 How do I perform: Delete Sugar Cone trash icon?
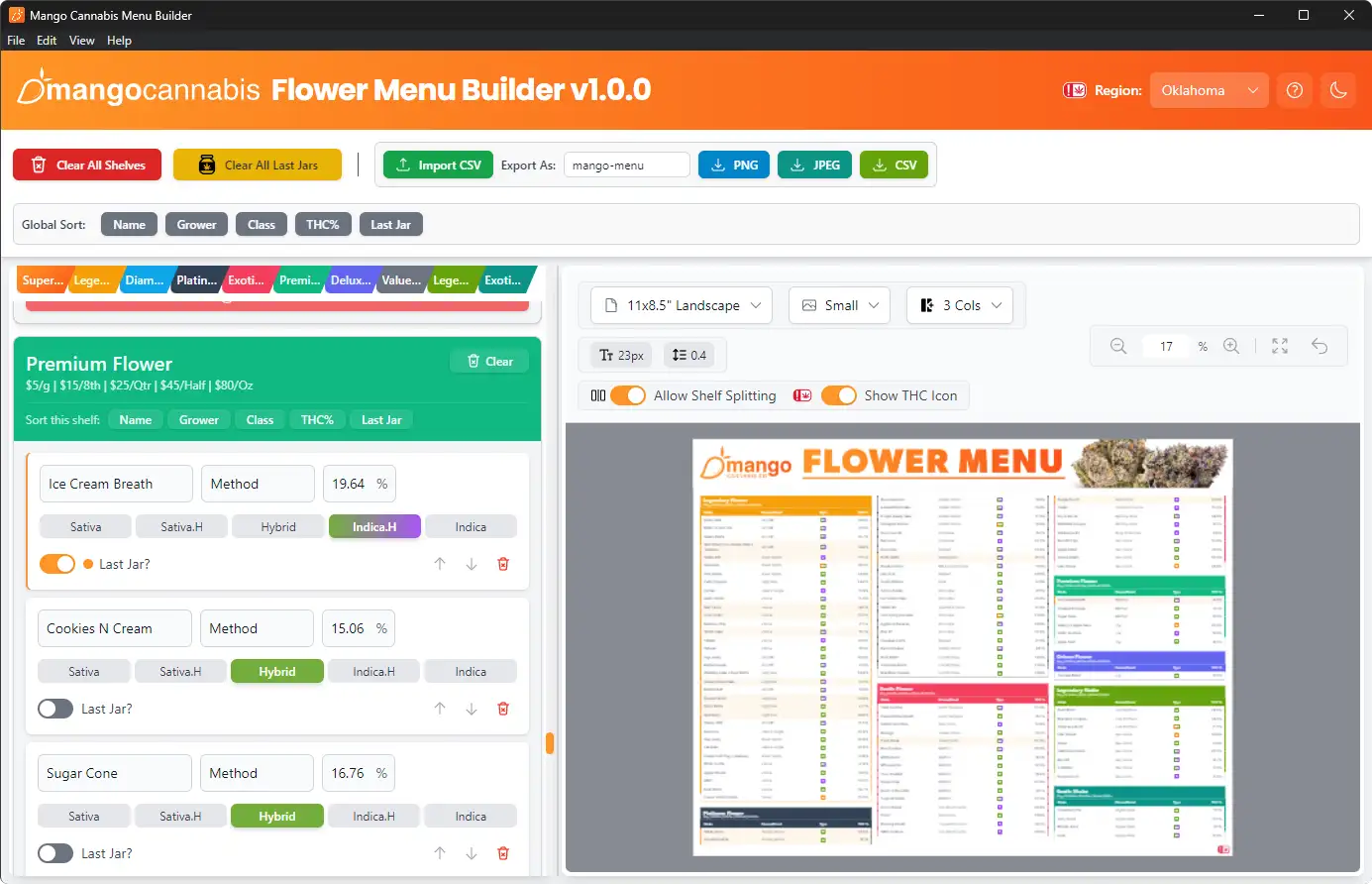tap(503, 853)
